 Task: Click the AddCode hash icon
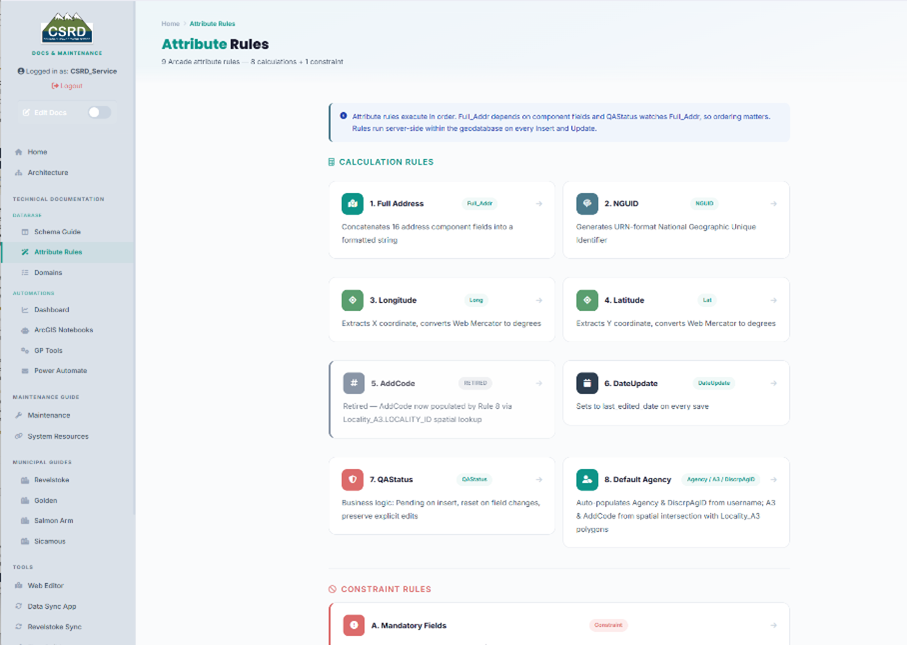[354, 383]
